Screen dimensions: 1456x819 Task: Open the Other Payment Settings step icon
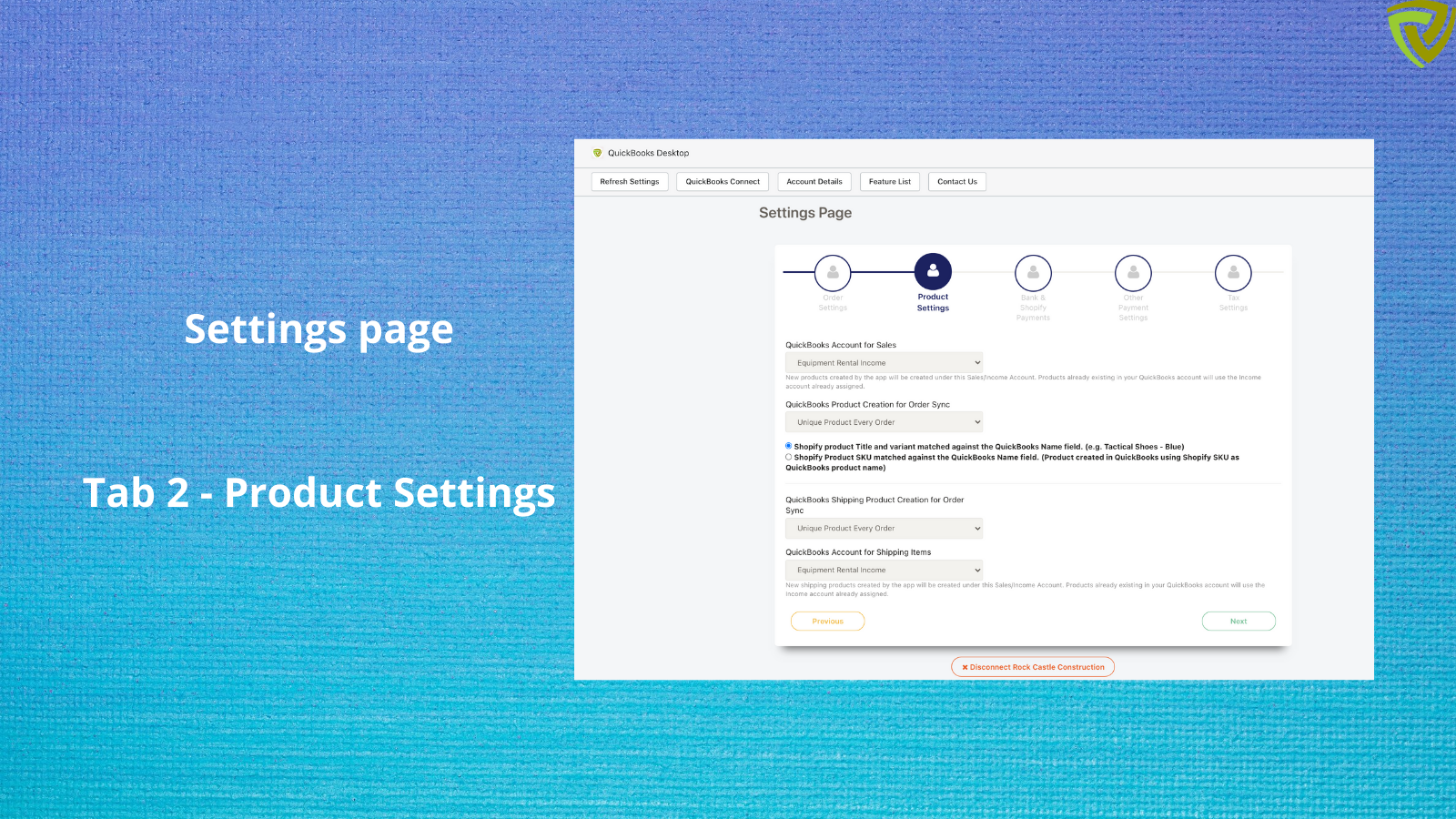click(x=1133, y=272)
